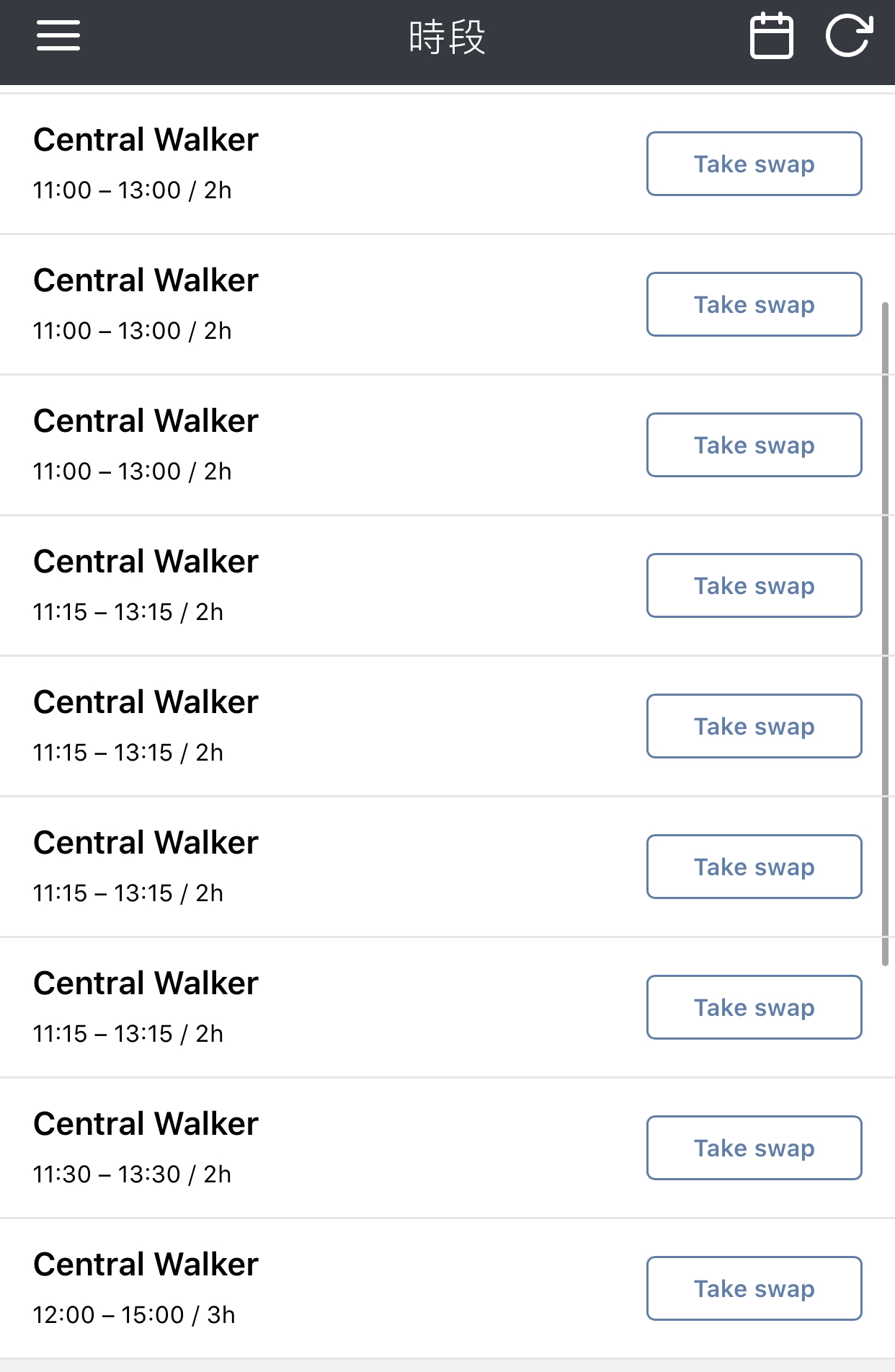Take swap for 11:30–13:30 shift

pos(754,1148)
